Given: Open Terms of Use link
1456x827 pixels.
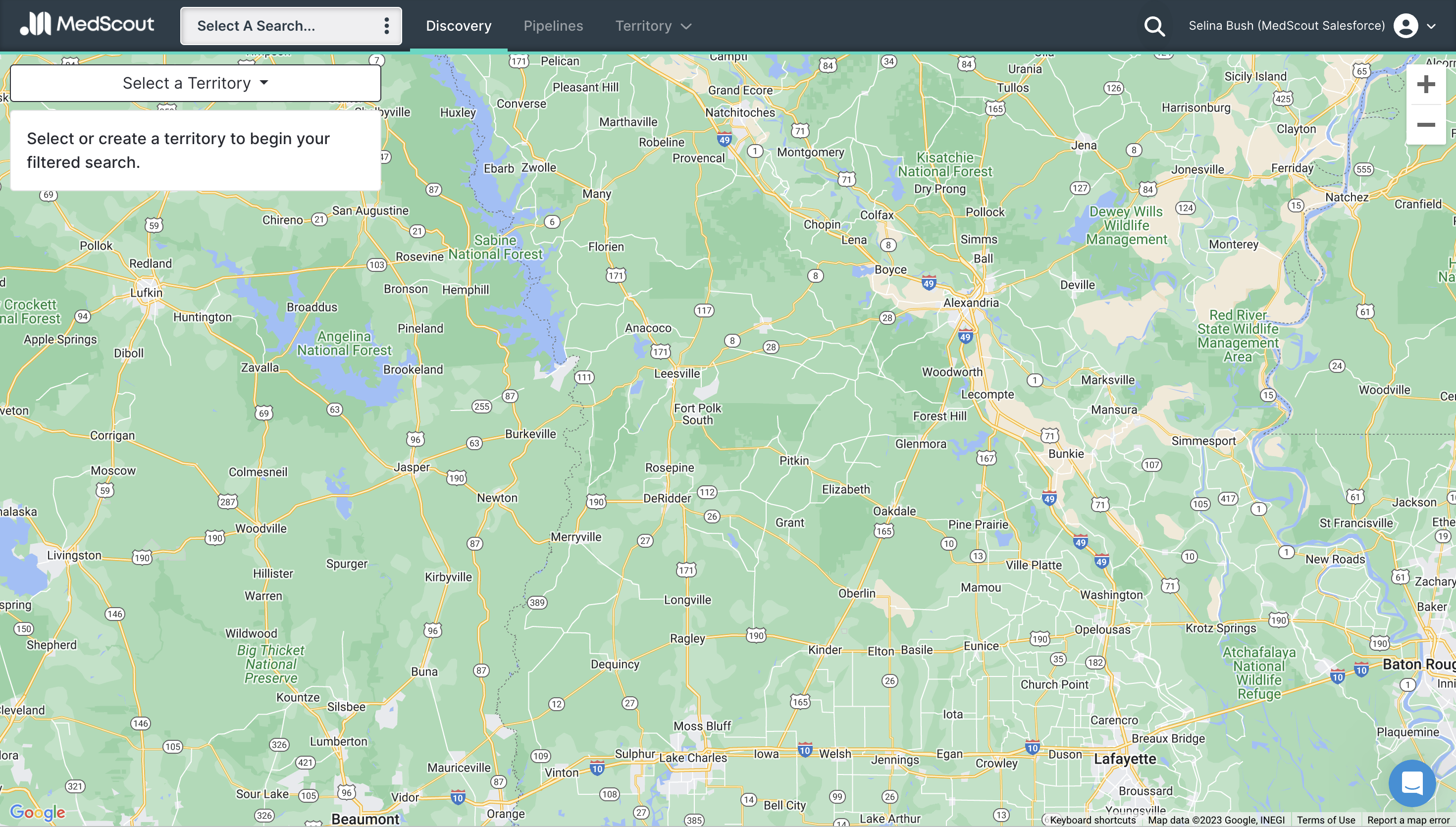Looking at the screenshot, I should click(1325, 820).
